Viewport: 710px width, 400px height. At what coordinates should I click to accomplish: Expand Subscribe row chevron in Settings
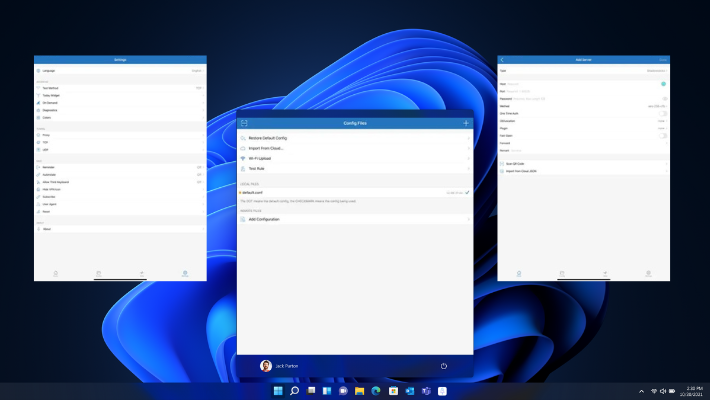[203, 197]
